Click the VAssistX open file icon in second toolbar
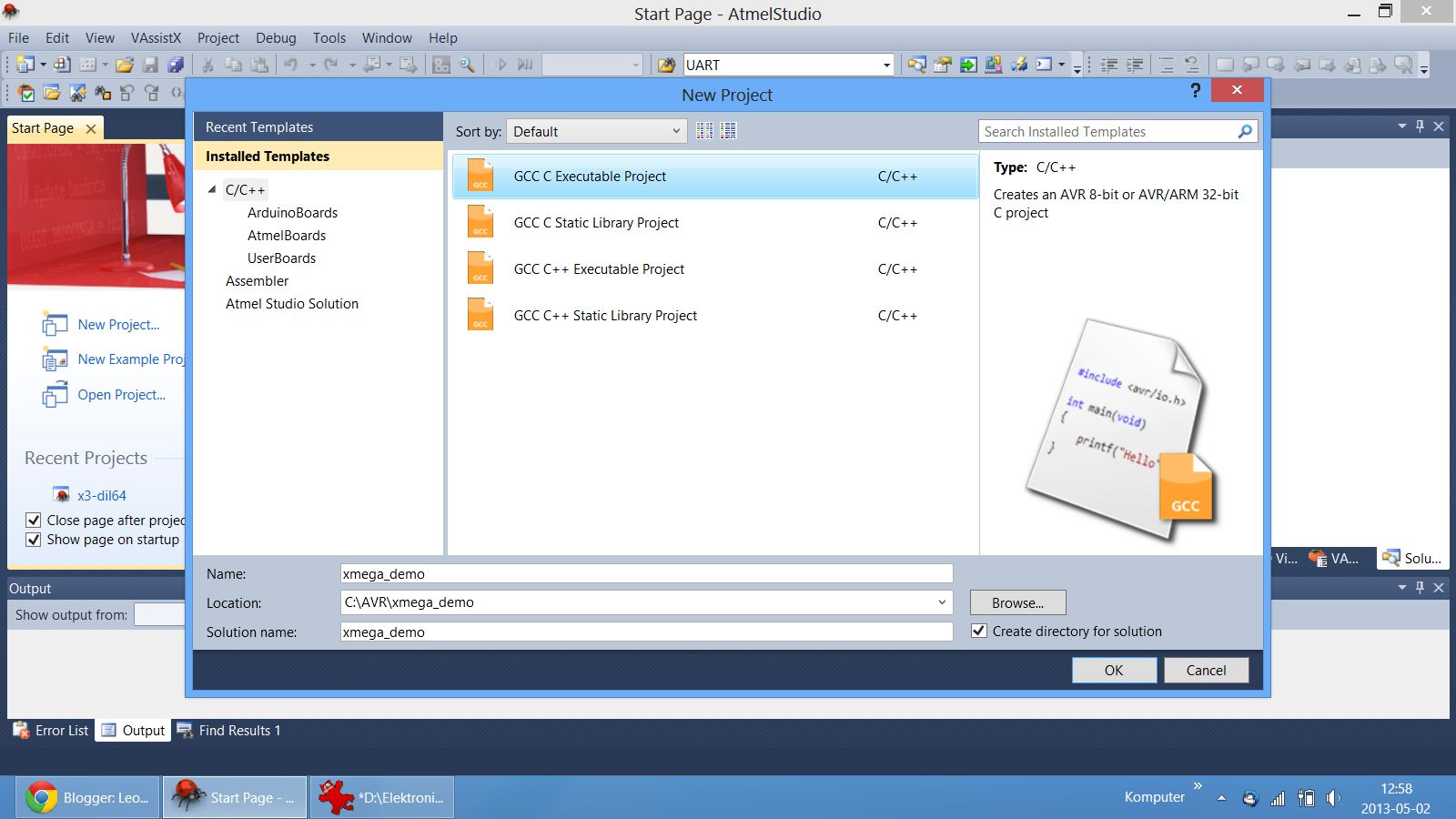Image resolution: width=1456 pixels, height=819 pixels. 52,92
